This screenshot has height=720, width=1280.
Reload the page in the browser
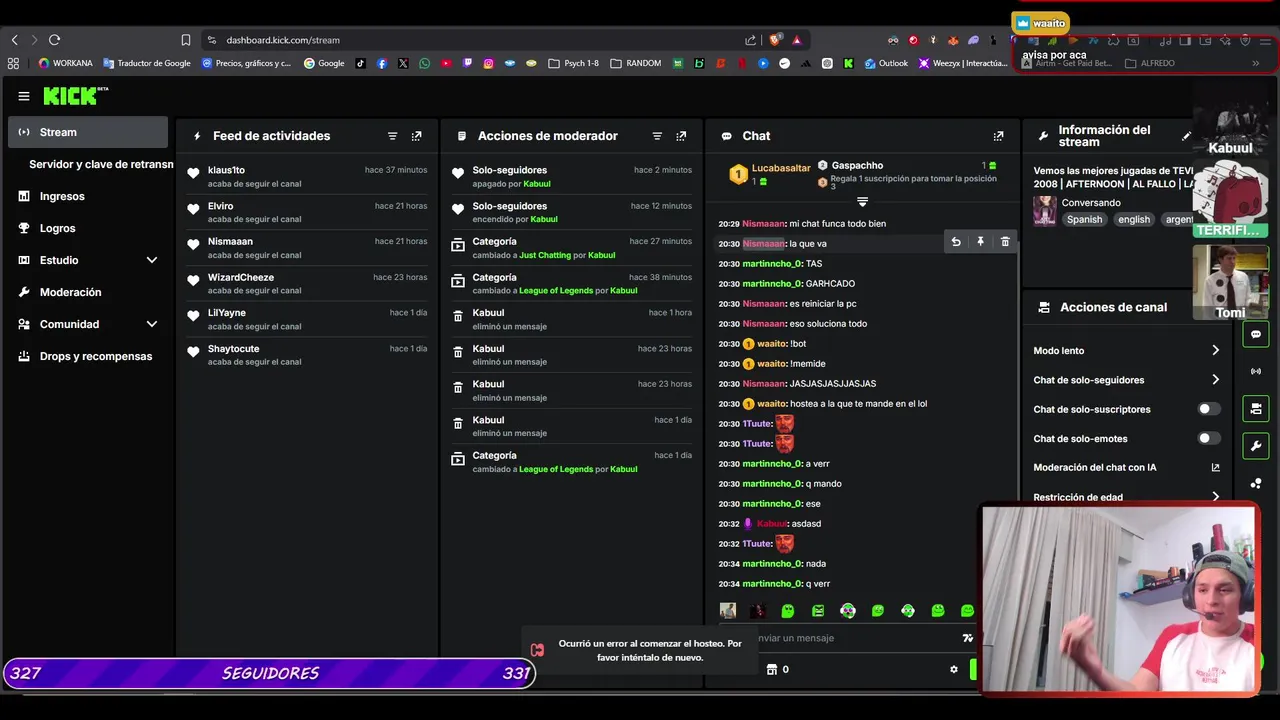click(x=54, y=40)
